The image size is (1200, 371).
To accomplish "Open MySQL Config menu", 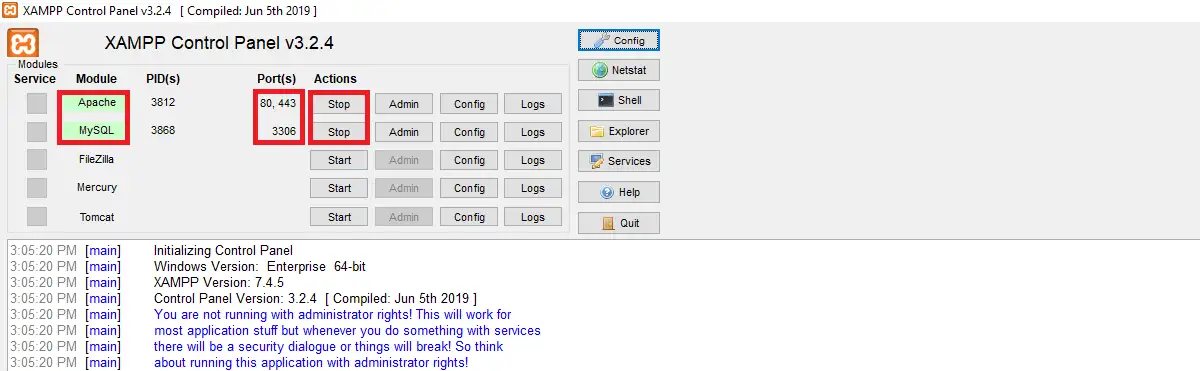I will [469, 132].
